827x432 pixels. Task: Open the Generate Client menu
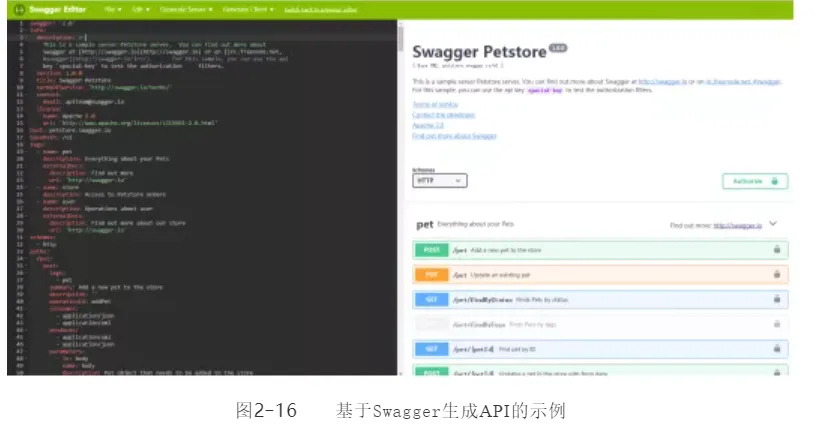point(248,9)
